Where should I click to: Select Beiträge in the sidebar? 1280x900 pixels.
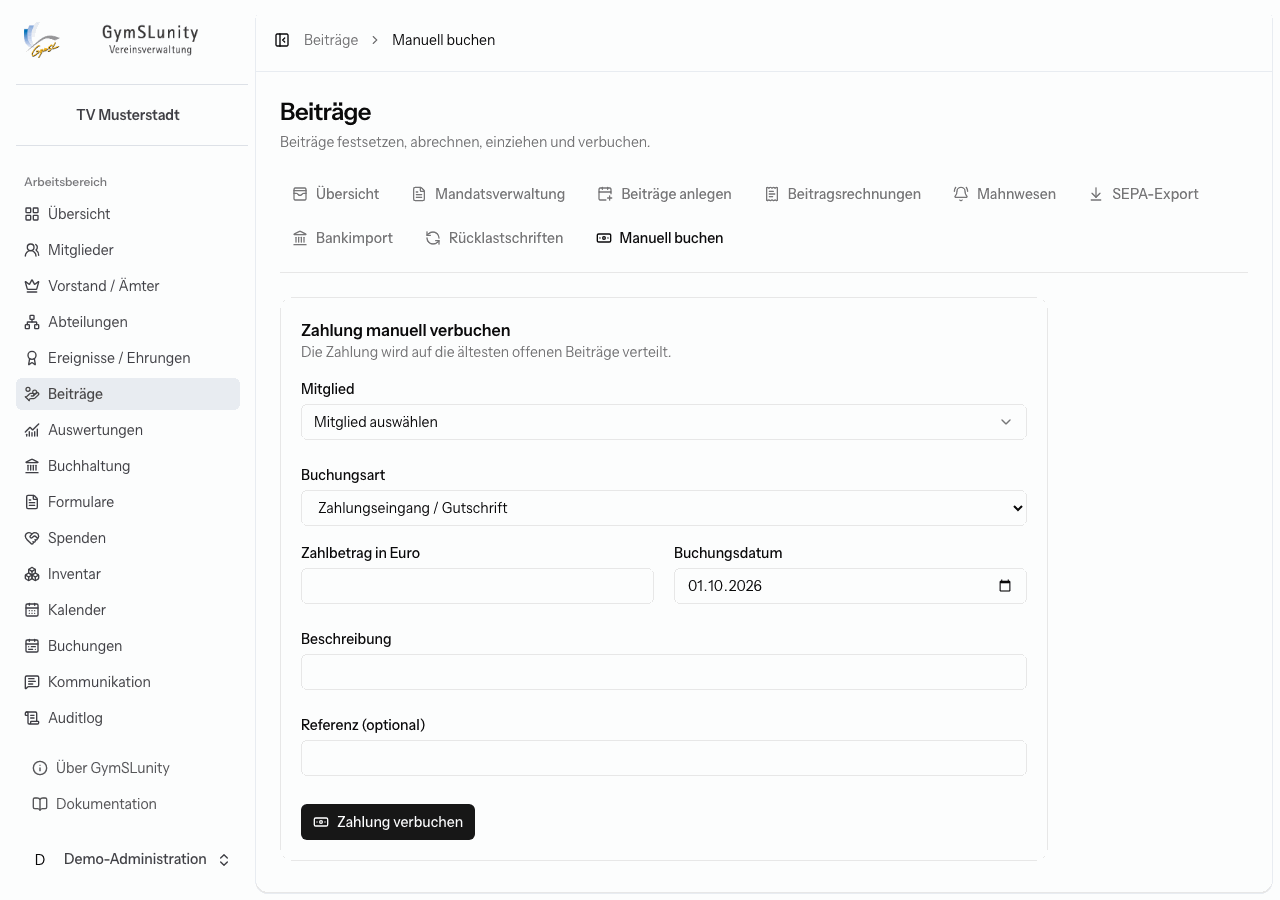point(128,394)
